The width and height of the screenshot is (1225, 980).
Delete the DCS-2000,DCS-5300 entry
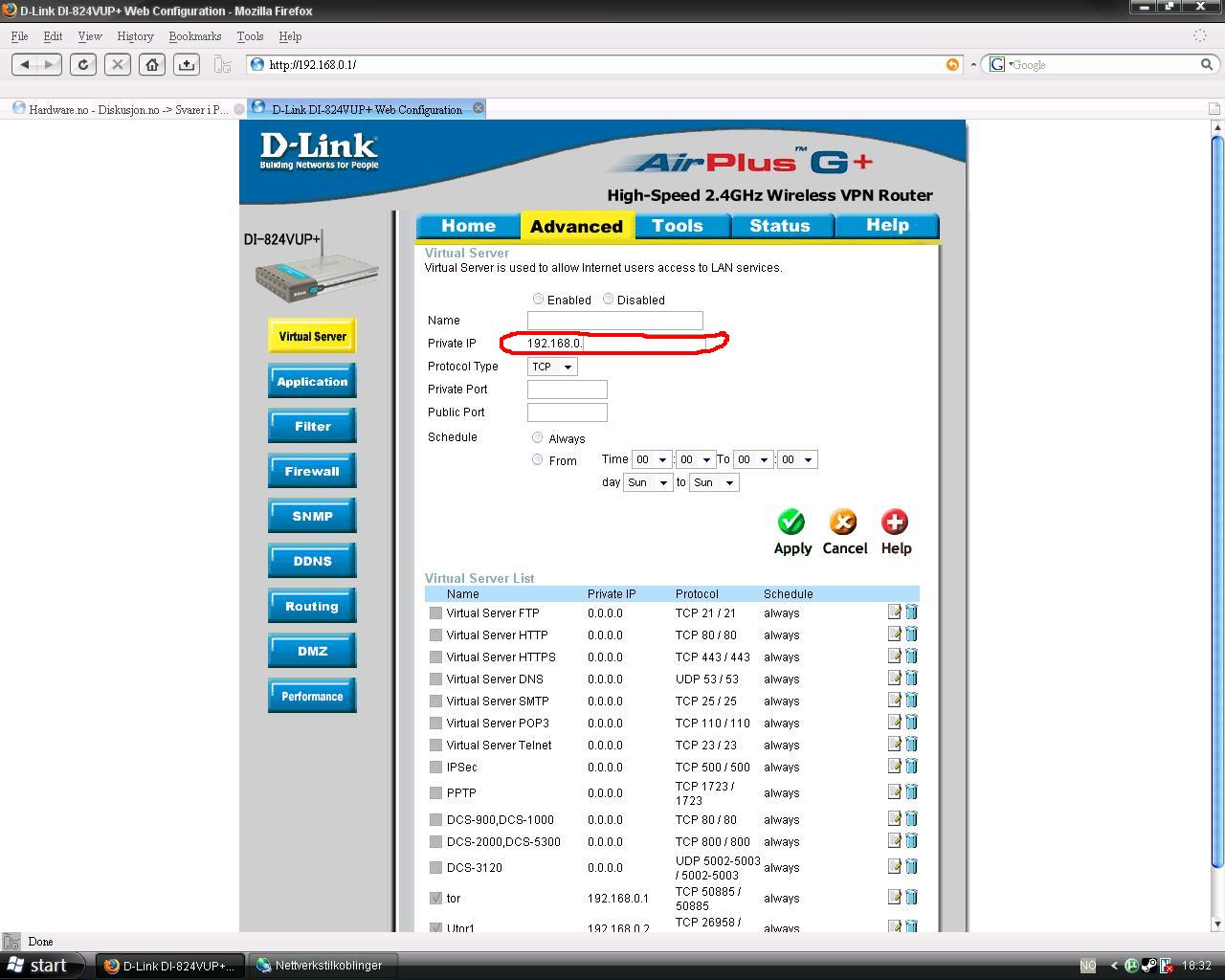911,840
